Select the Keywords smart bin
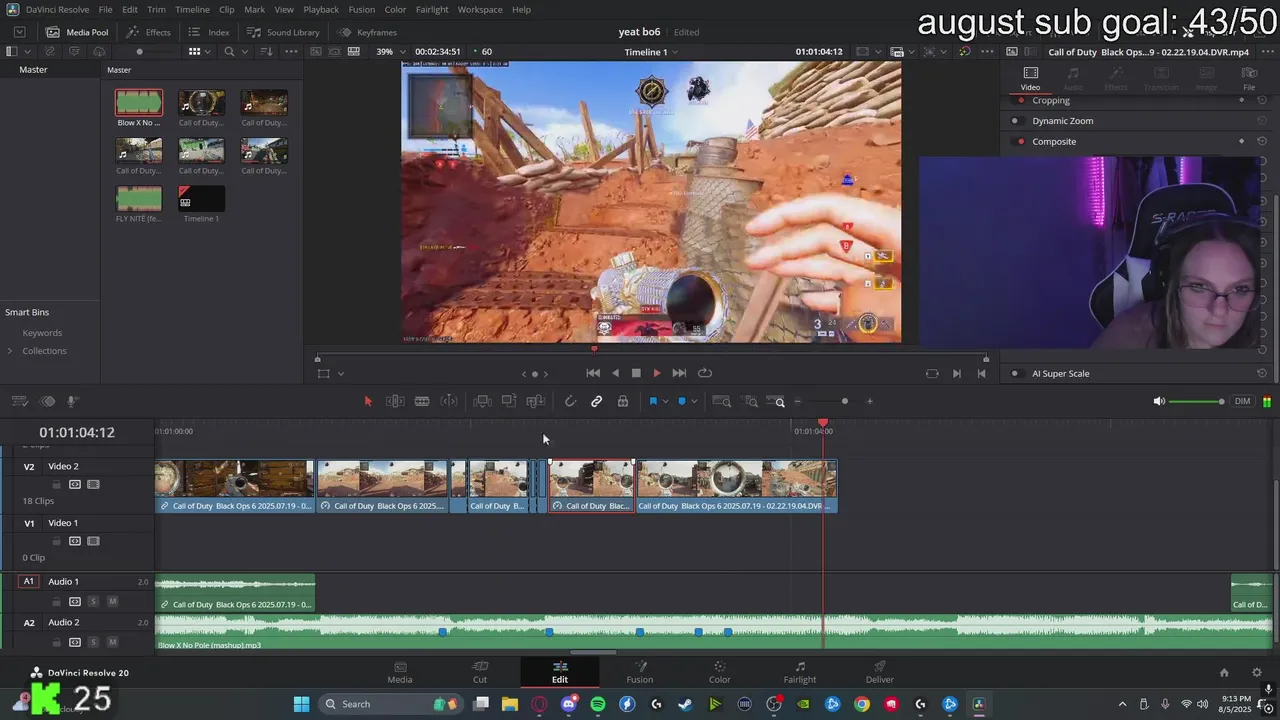This screenshot has width=1280, height=720. tap(42, 333)
